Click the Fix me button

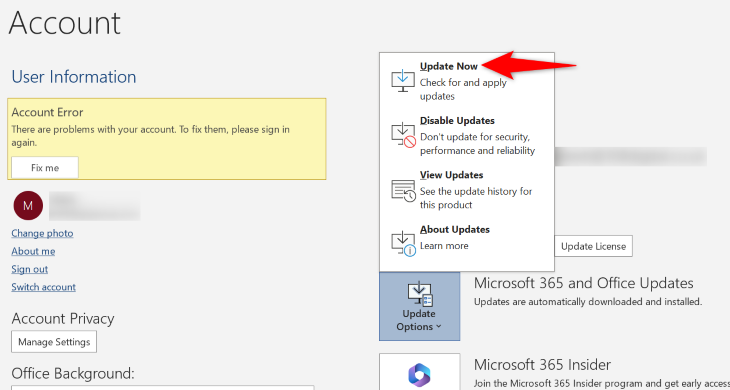click(x=45, y=168)
